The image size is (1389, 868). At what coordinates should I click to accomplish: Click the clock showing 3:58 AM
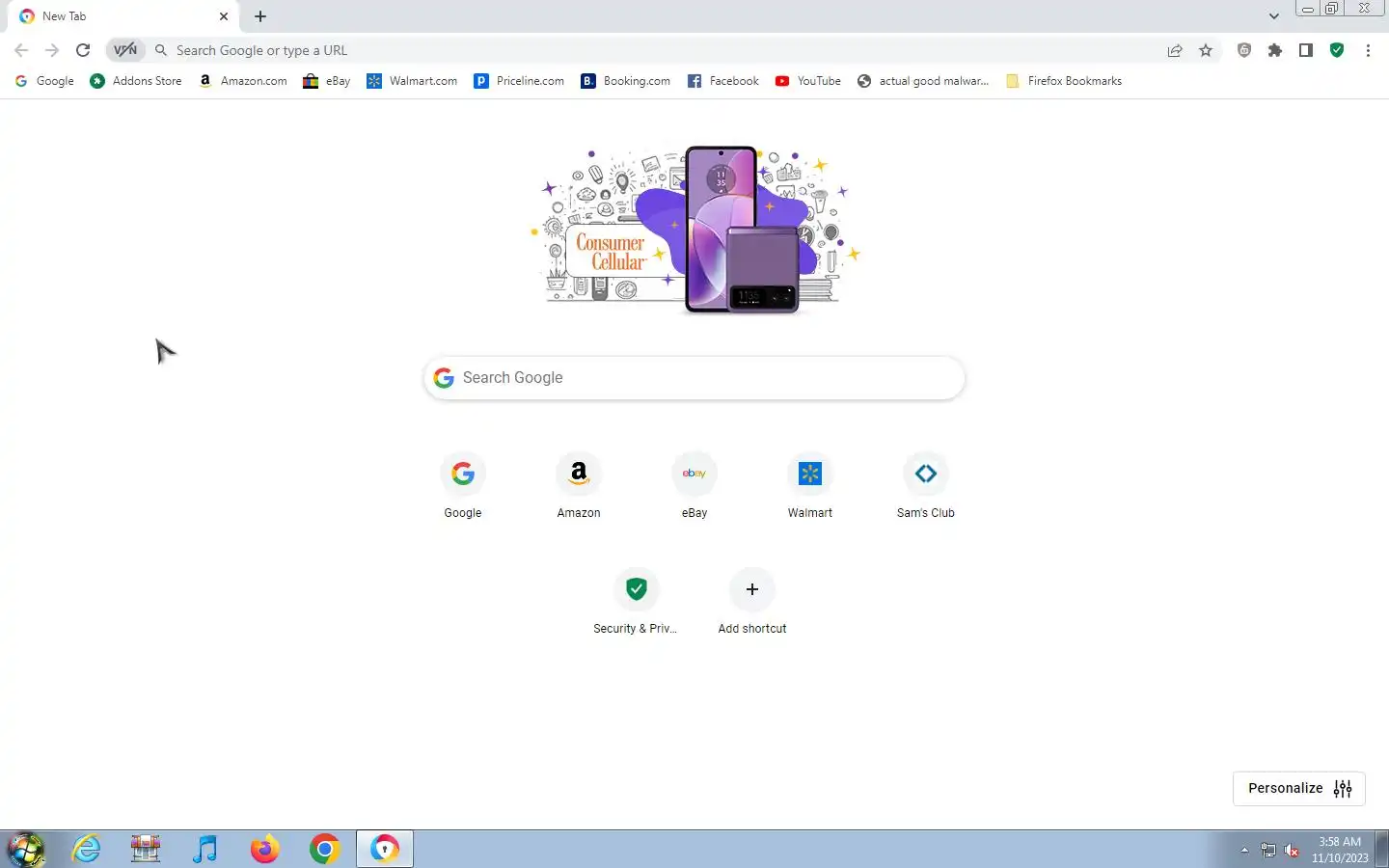pyautogui.click(x=1340, y=850)
